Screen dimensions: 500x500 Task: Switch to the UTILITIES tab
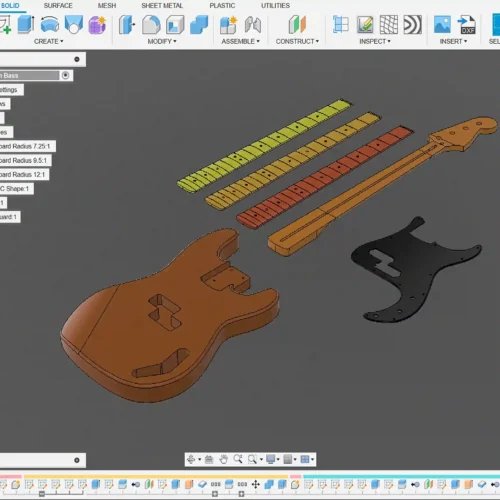click(275, 6)
